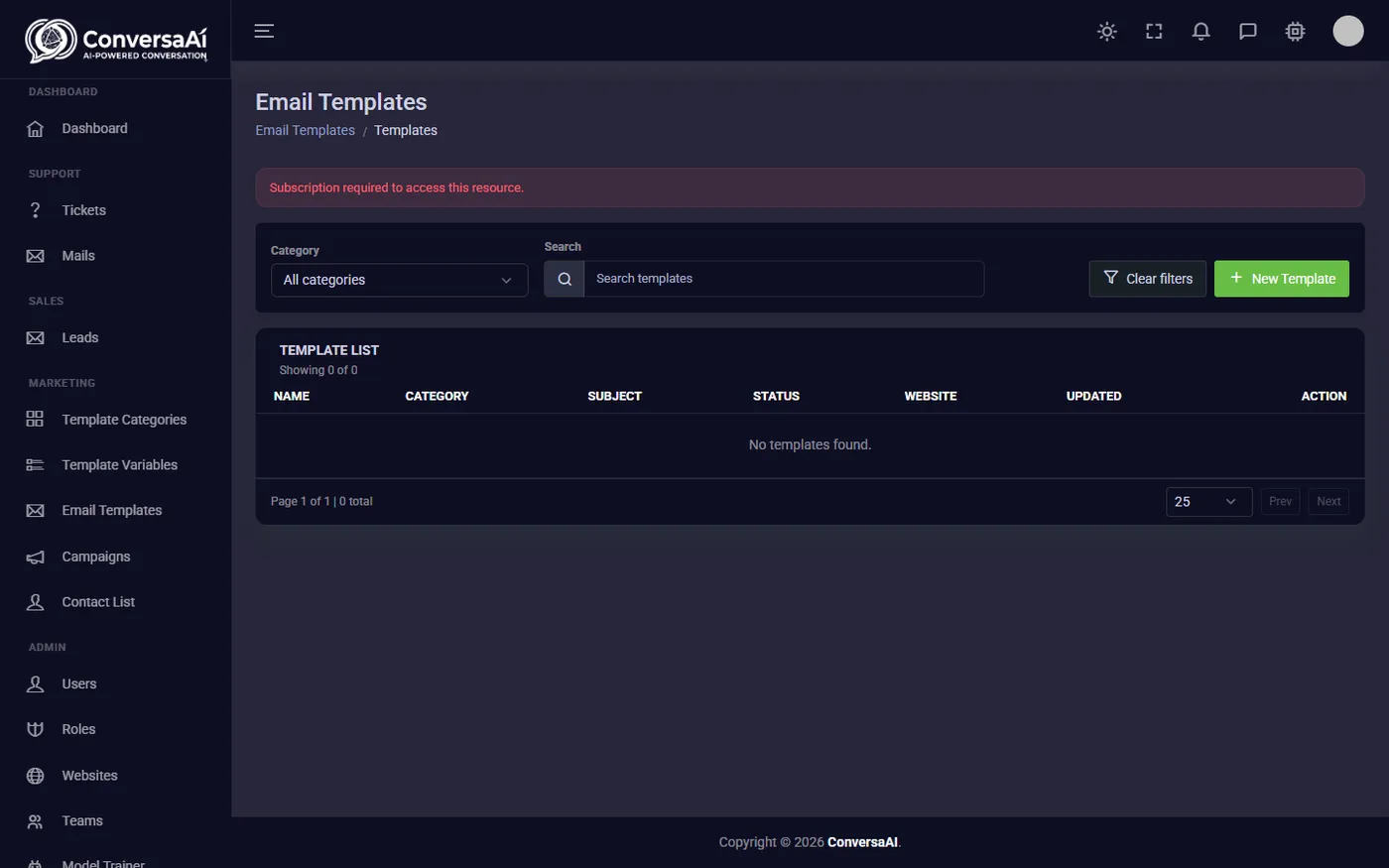Enter fullscreen mode icon

point(1154,32)
